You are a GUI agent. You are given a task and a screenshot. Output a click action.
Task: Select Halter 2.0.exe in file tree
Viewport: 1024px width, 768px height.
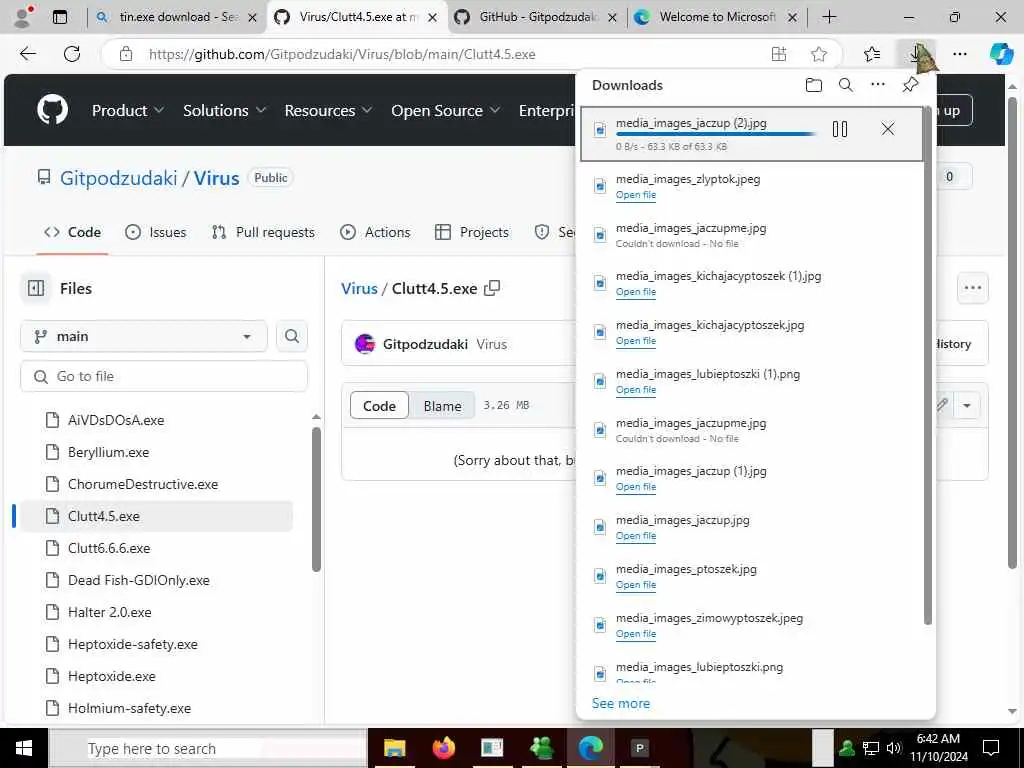pos(110,612)
